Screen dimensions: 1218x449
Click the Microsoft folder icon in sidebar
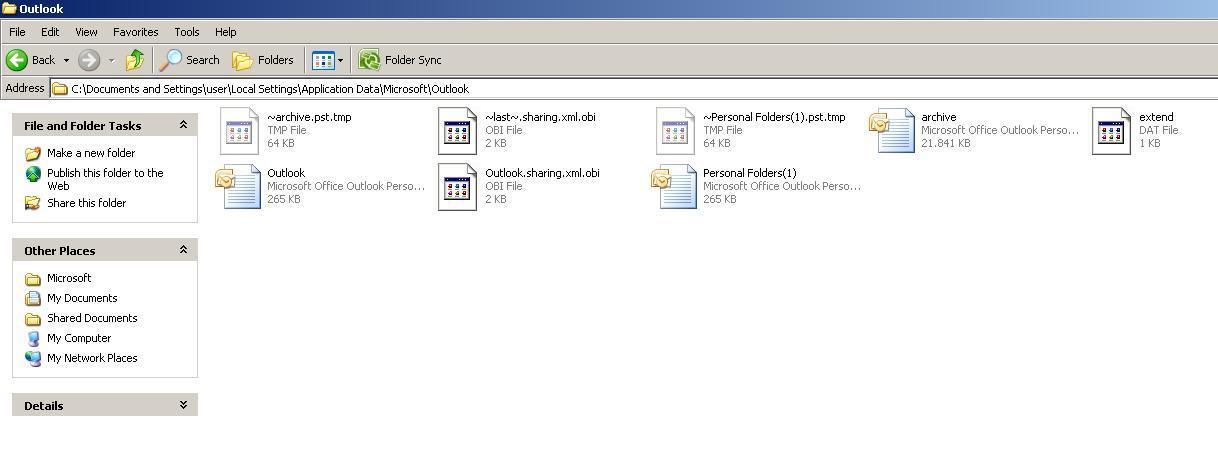(33, 278)
